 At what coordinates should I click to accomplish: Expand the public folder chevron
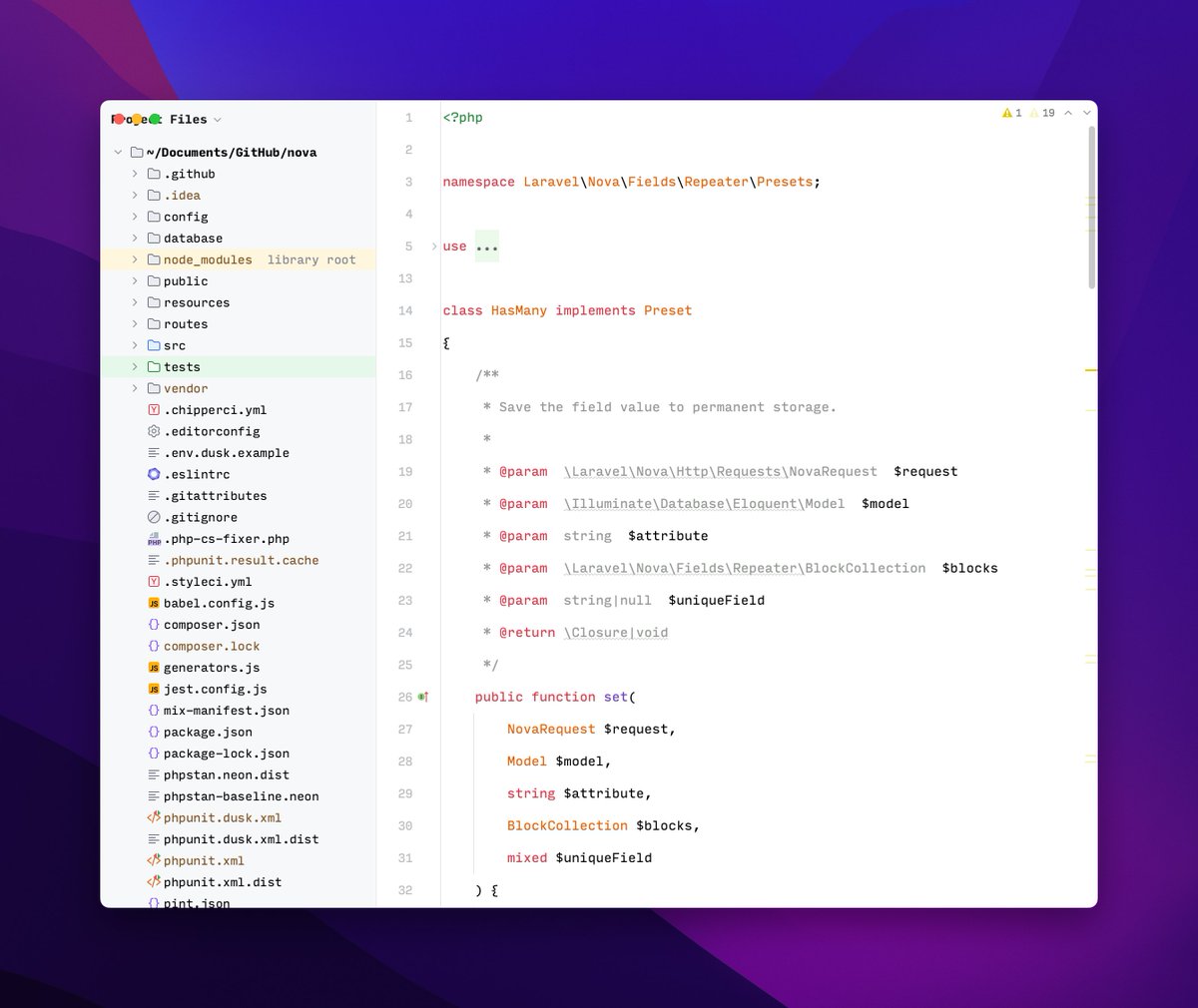pos(135,281)
